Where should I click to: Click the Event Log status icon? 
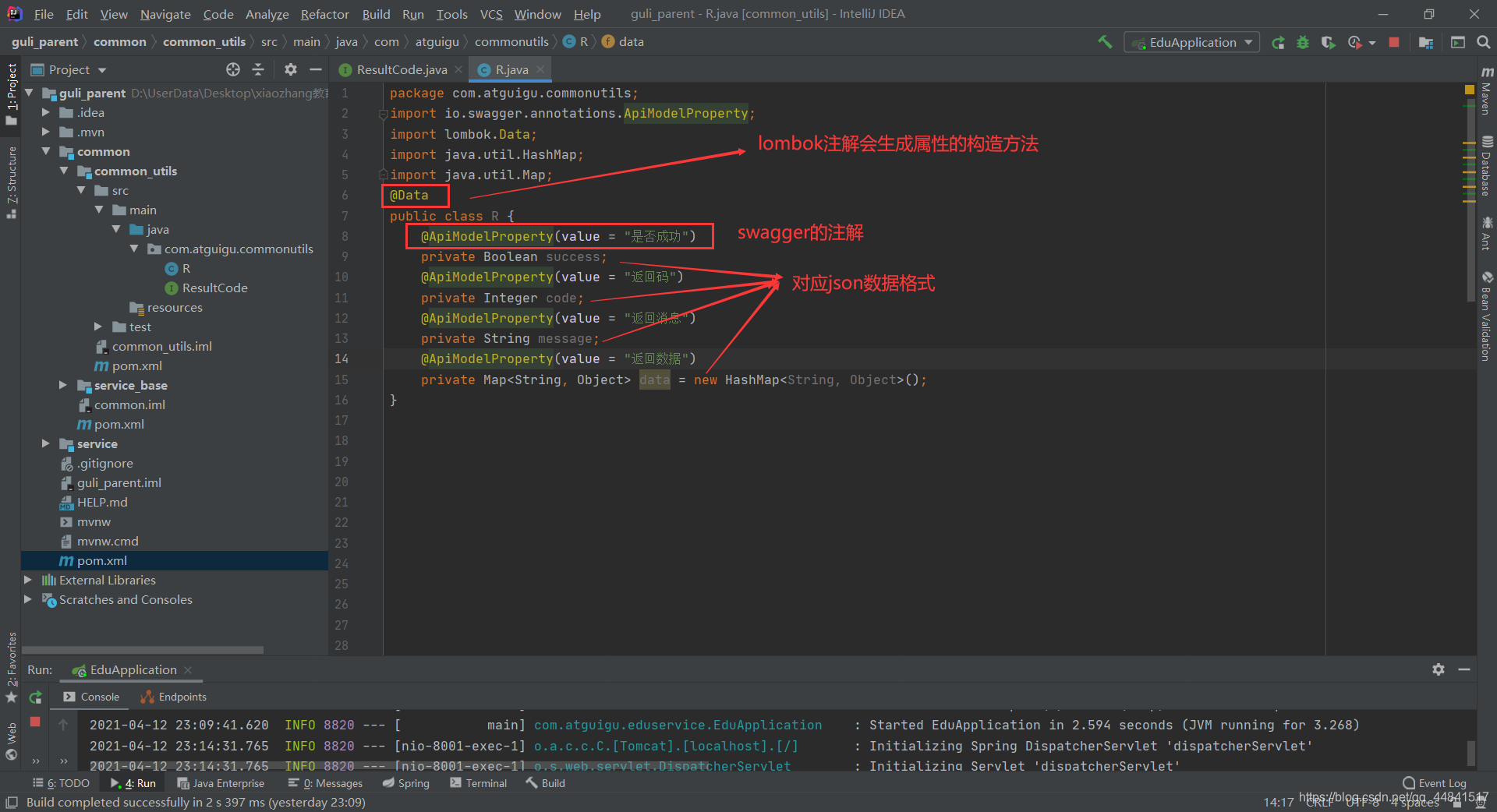(1434, 783)
